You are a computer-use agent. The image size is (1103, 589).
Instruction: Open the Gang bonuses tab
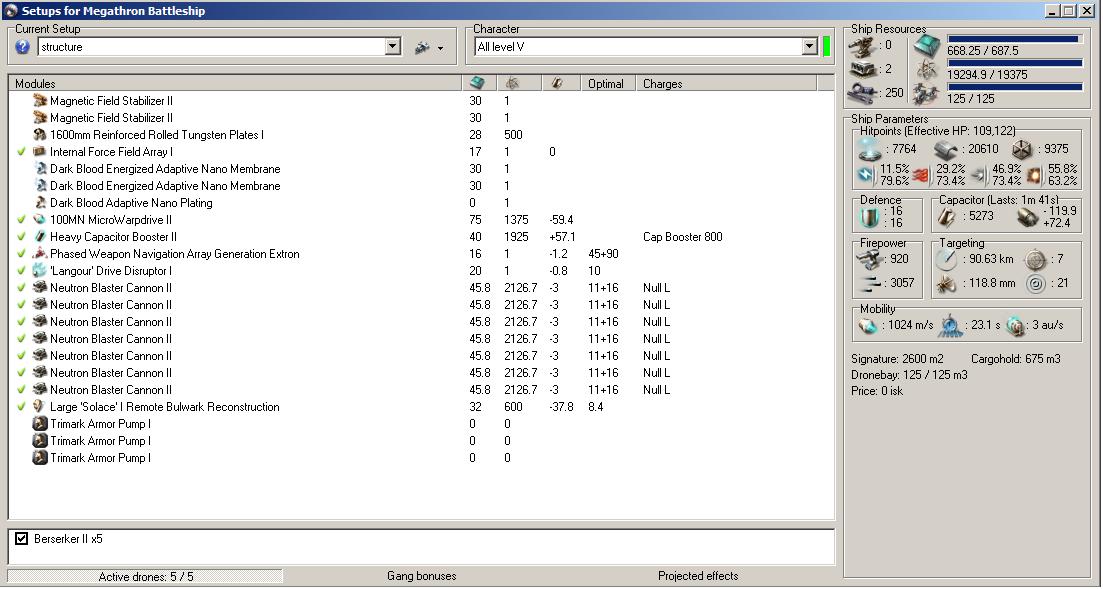pyautogui.click(x=421, y=576)
